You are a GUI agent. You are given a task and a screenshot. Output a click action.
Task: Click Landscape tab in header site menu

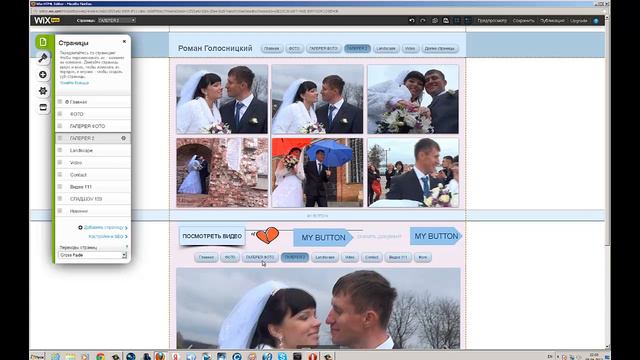(x=386, y=49)
